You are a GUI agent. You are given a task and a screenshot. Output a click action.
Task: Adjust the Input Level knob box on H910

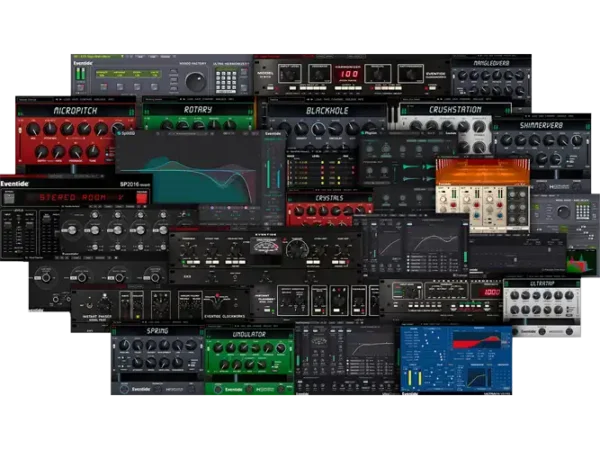point(290,74)
